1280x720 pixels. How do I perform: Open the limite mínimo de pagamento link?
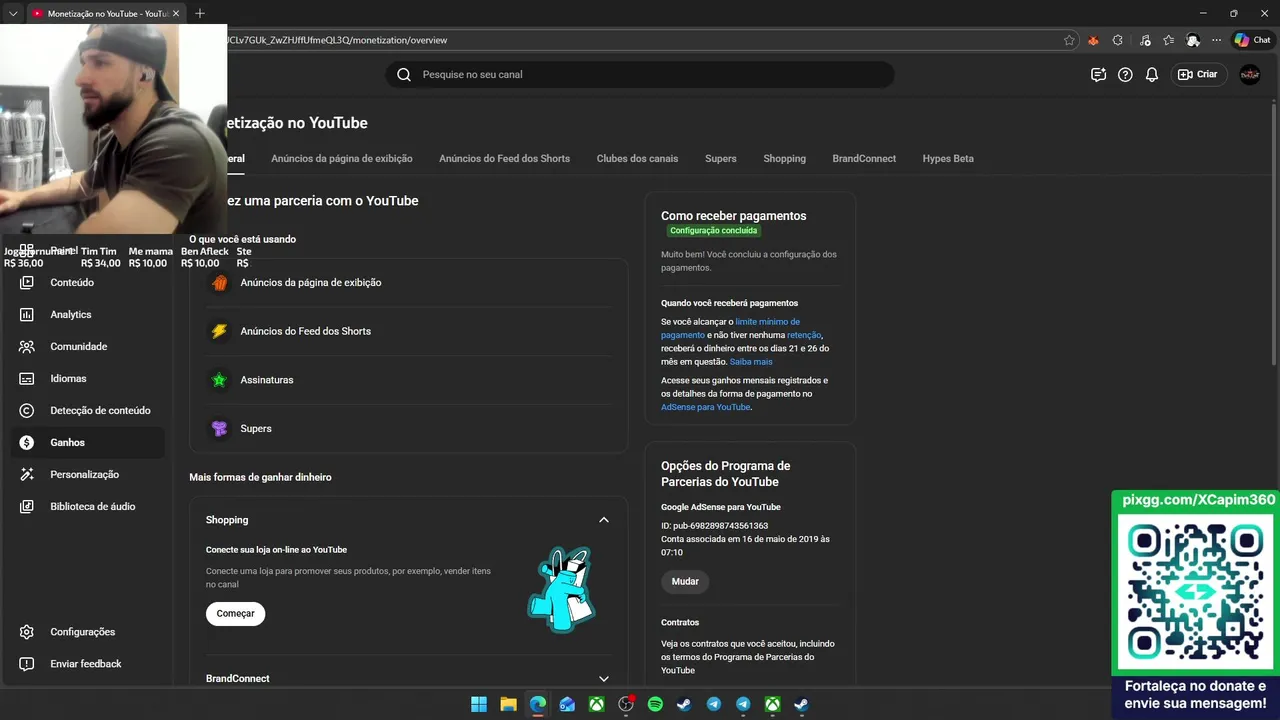point(730,328)
